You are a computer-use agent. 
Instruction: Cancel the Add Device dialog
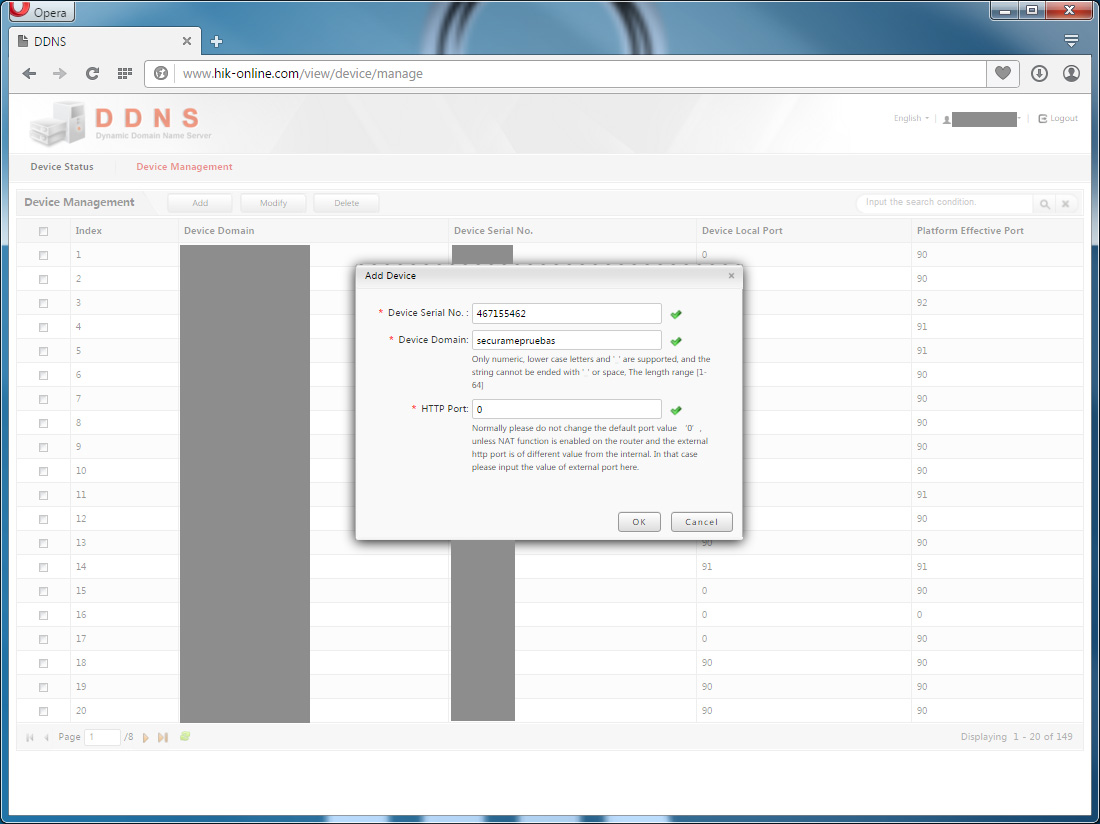coord(702,522)
